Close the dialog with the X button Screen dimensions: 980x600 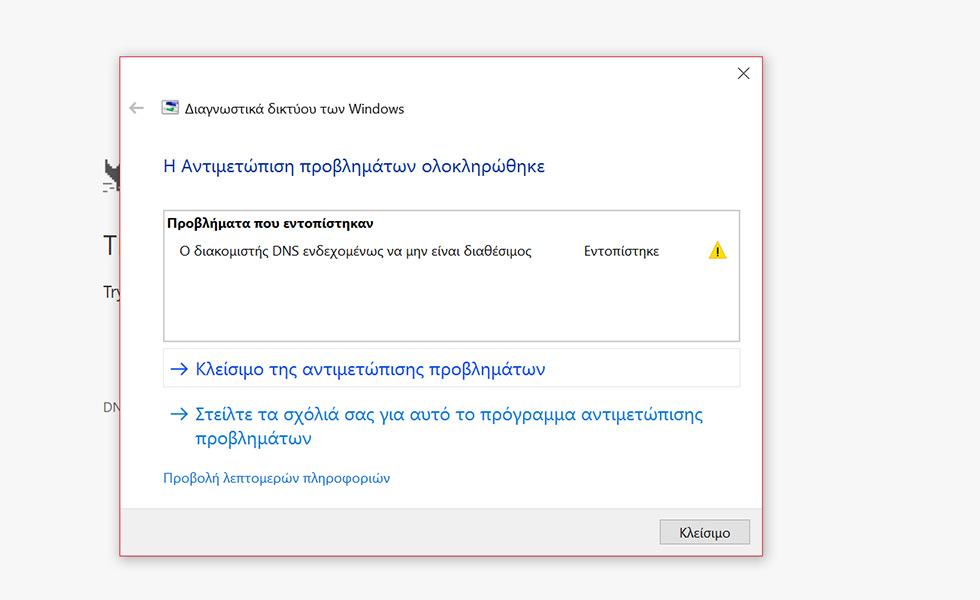point(743,74)
